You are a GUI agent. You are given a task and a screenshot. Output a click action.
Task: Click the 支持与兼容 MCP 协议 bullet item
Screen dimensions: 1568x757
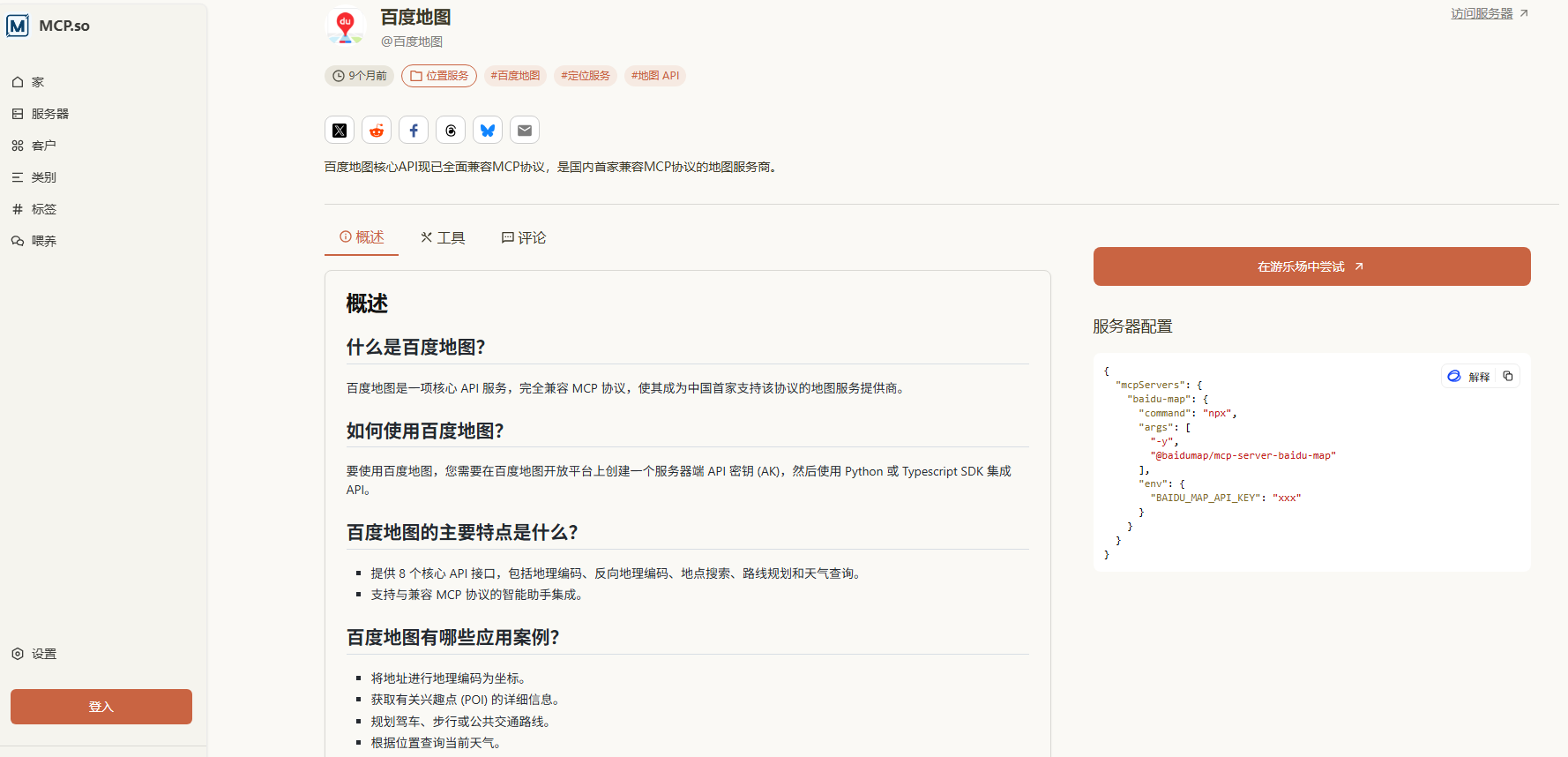coord(476,595)
